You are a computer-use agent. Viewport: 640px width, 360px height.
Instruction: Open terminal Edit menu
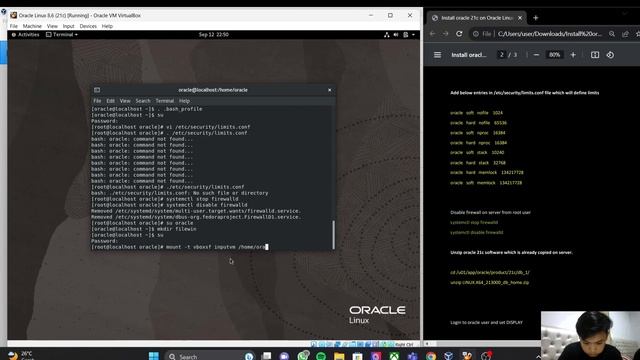tap(111, 101)
